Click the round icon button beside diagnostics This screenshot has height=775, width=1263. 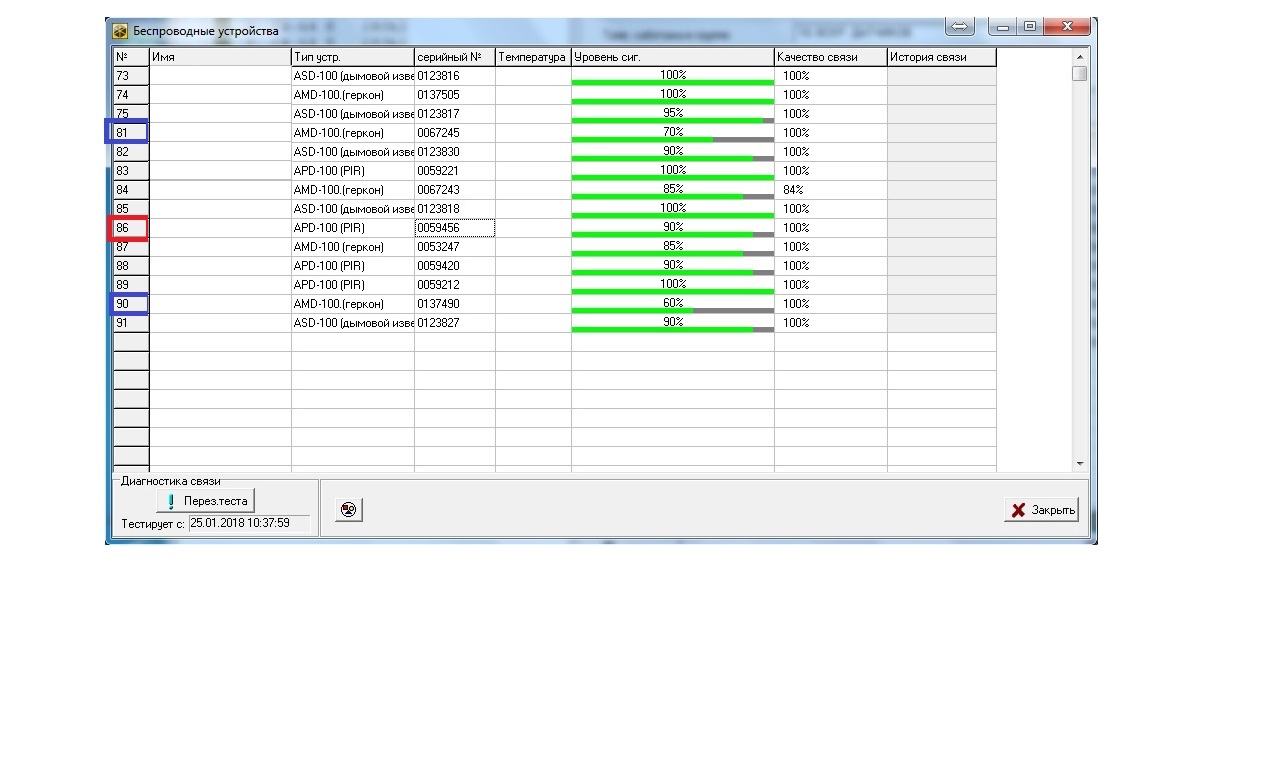(348, 510)
